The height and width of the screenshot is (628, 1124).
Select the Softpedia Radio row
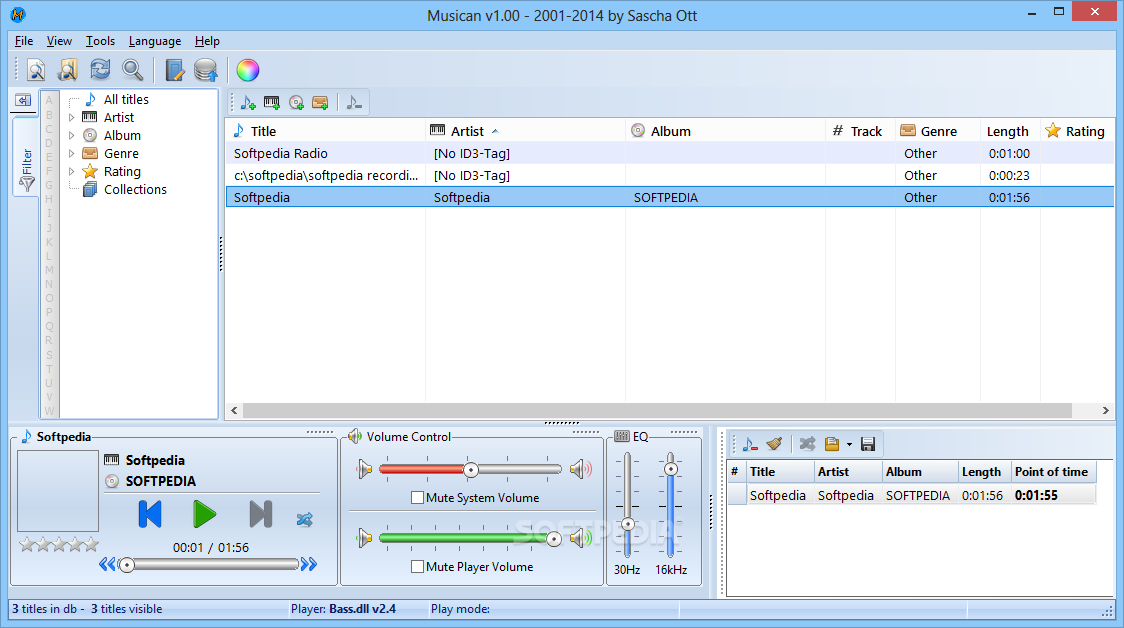tap(670, 153)
